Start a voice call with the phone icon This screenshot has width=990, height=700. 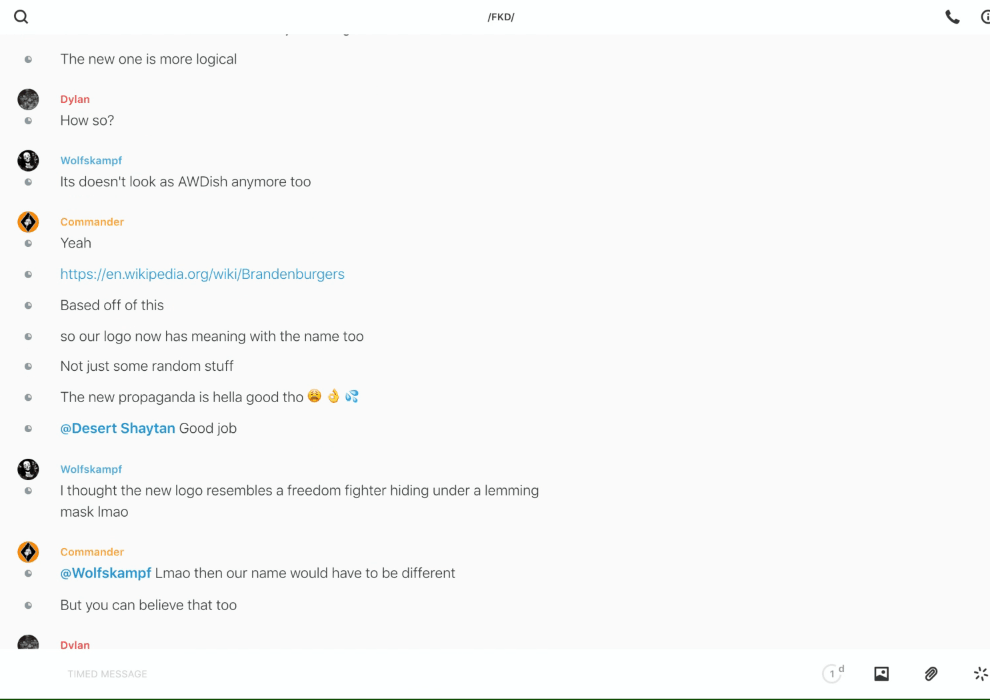(x=952, y=17)
